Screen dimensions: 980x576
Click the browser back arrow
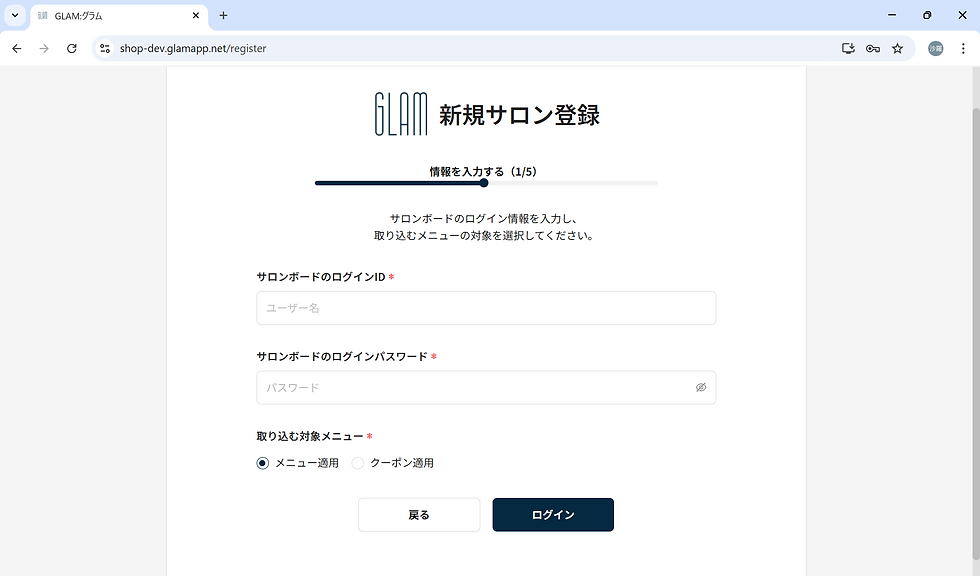tap(16, 48)
